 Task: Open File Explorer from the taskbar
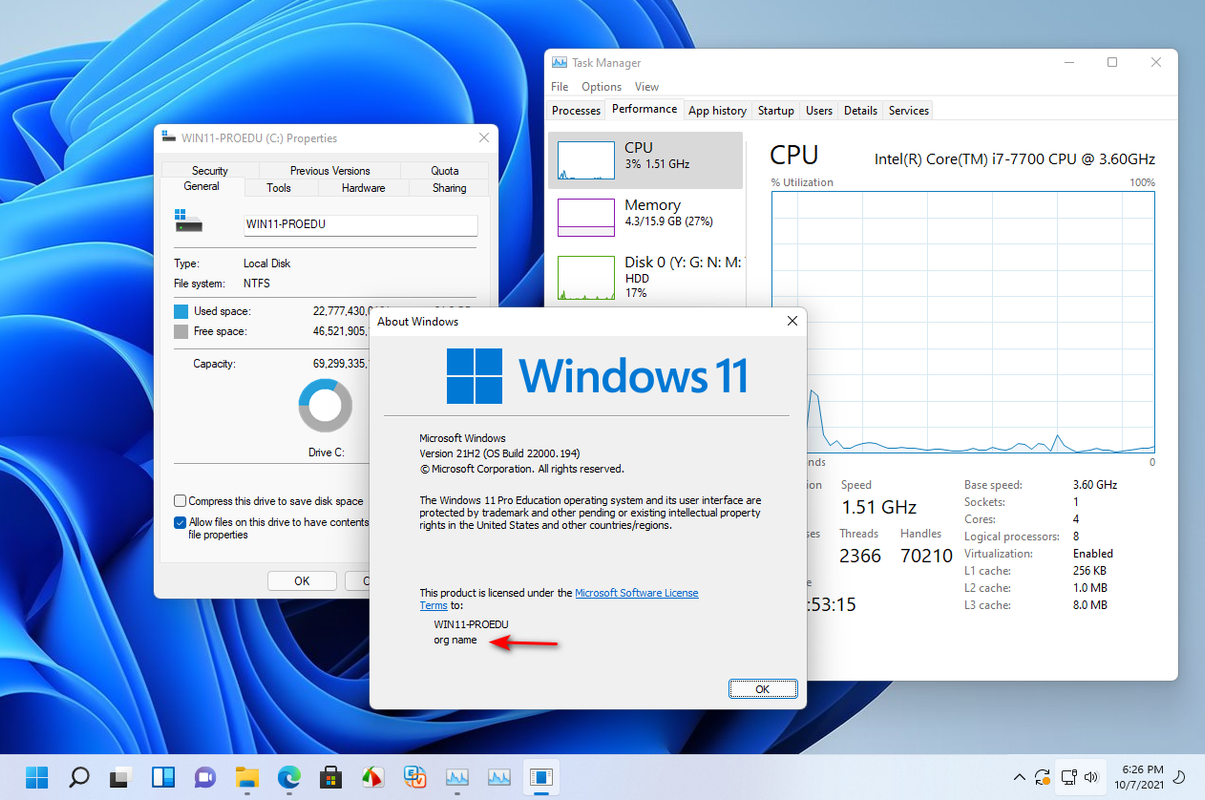247,777
